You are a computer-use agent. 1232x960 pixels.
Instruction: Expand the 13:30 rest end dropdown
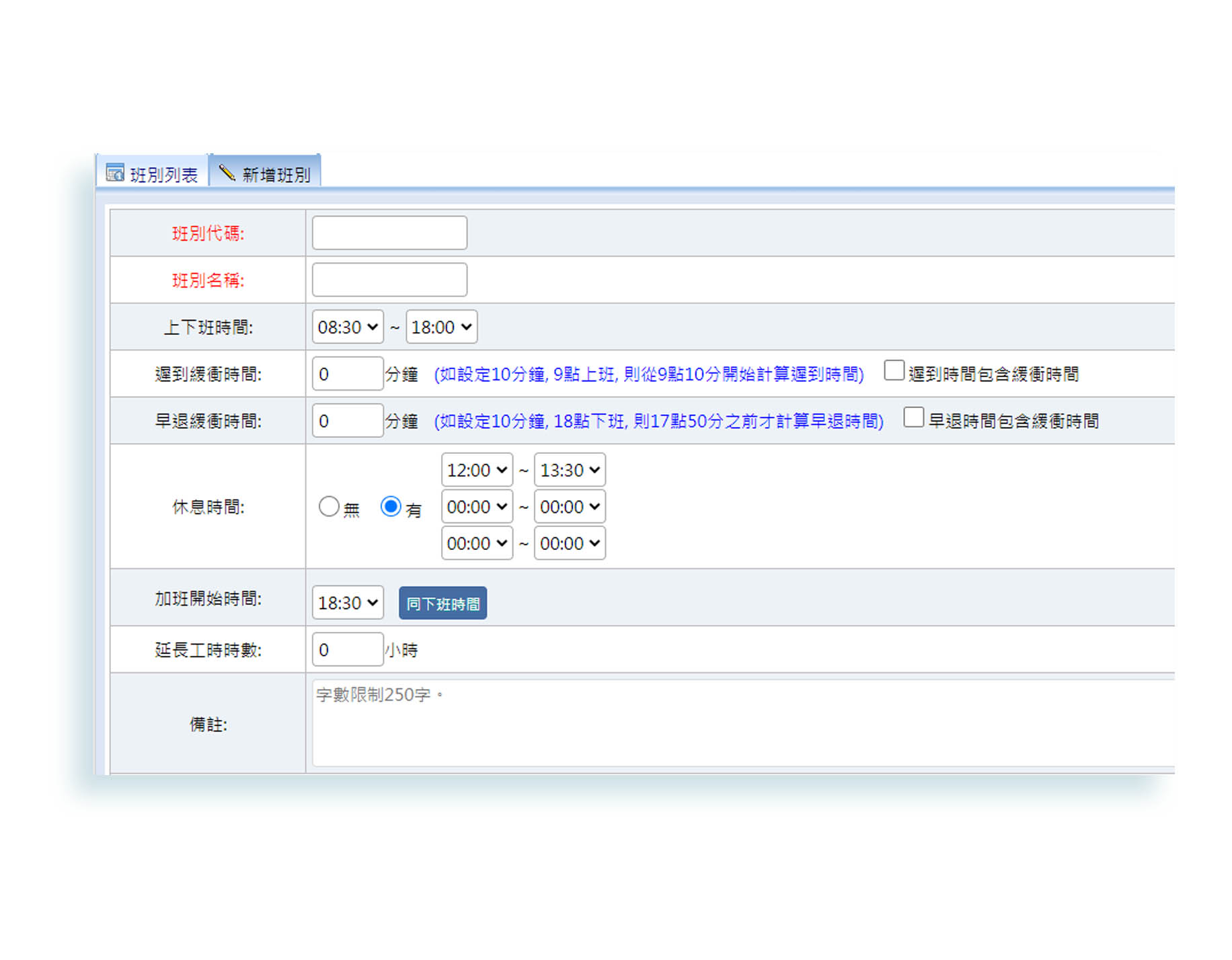(x=570, y=471)
